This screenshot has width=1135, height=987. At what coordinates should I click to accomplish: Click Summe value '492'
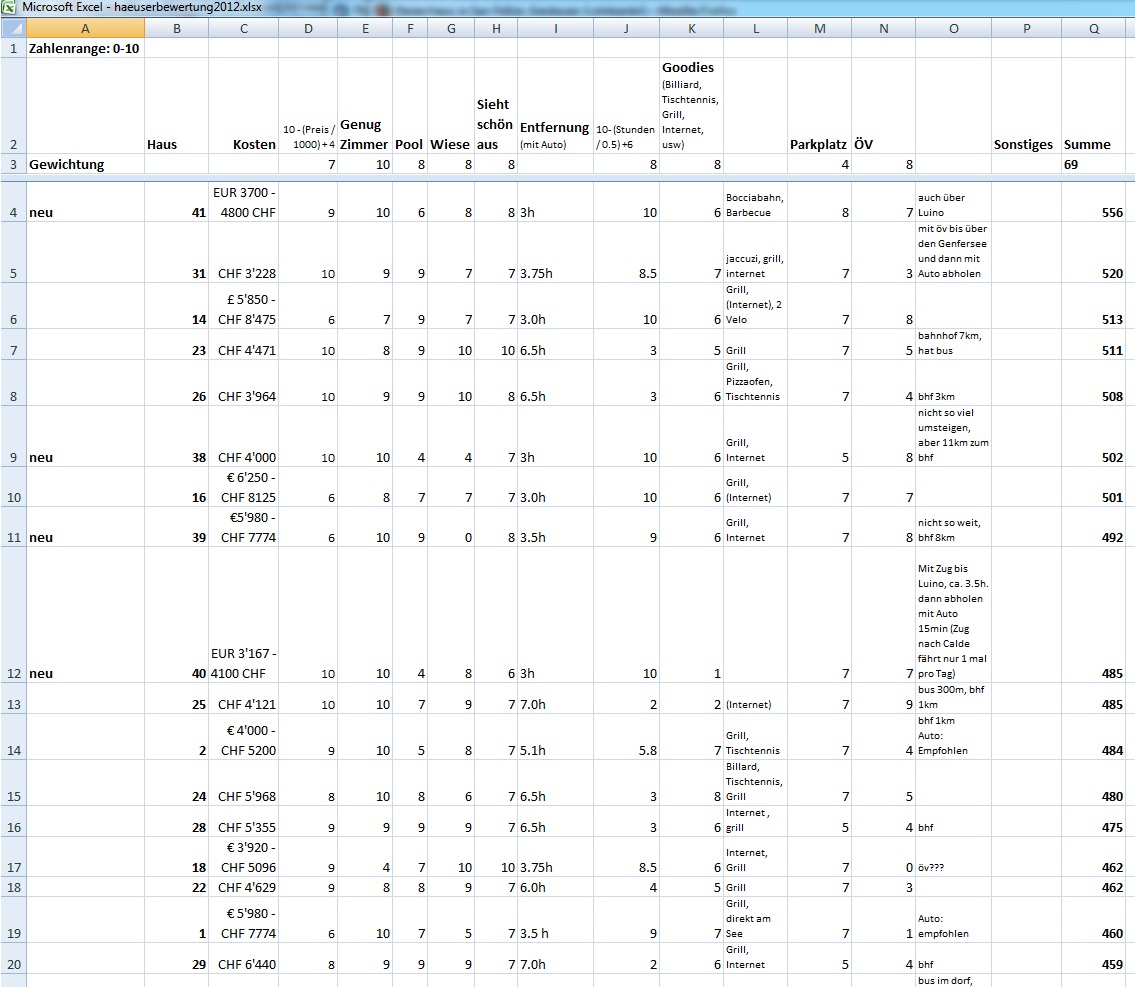pos(1093,526)
